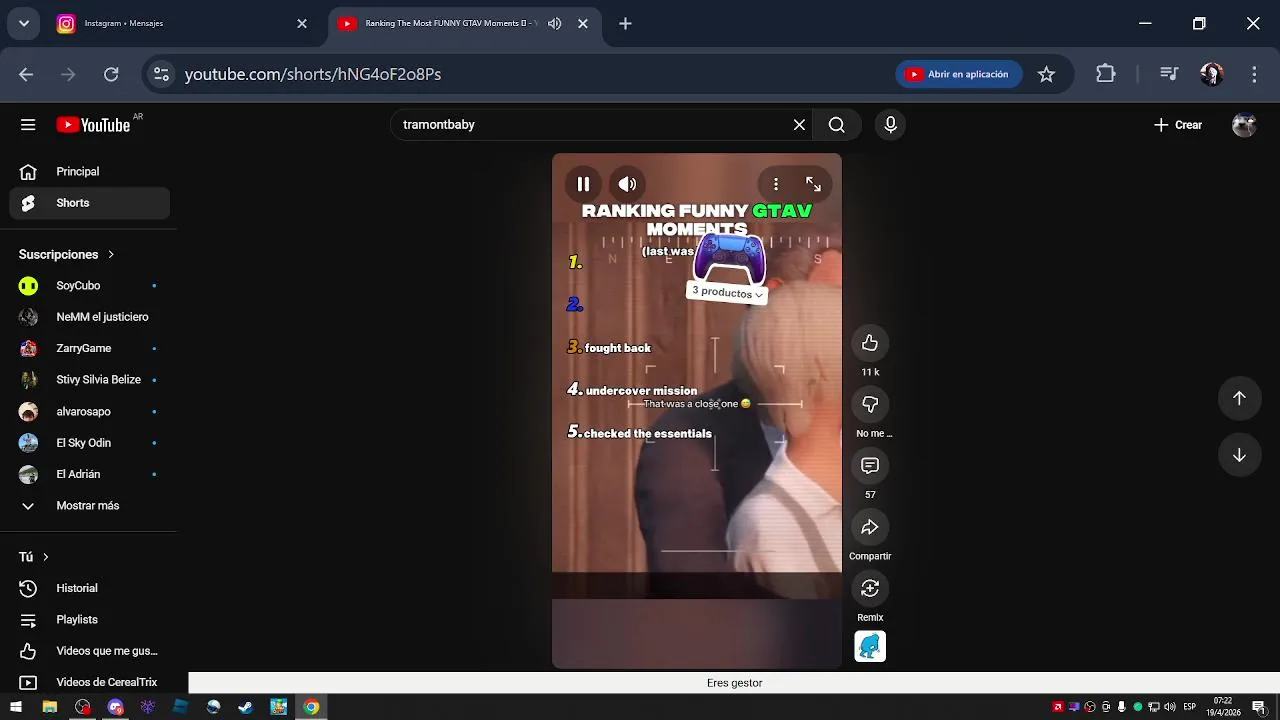This screenshot has width=1280, height=720.
Task: Mute the Short's audio
Action: click(x=627, y=184)
